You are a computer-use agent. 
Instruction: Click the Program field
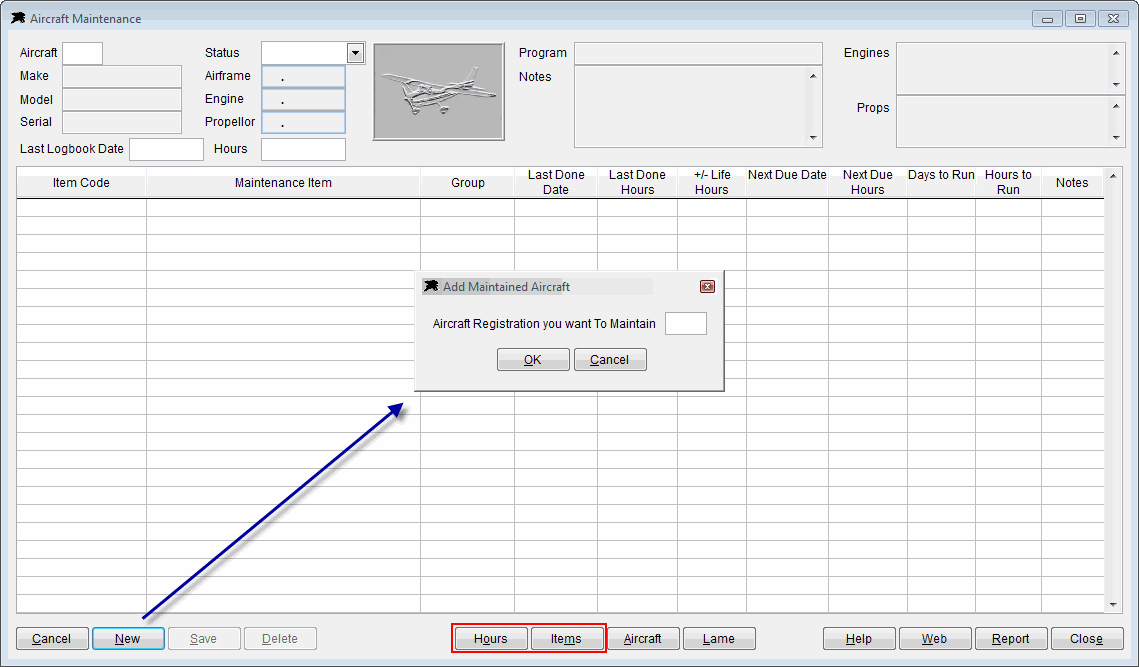click(698, 53)
